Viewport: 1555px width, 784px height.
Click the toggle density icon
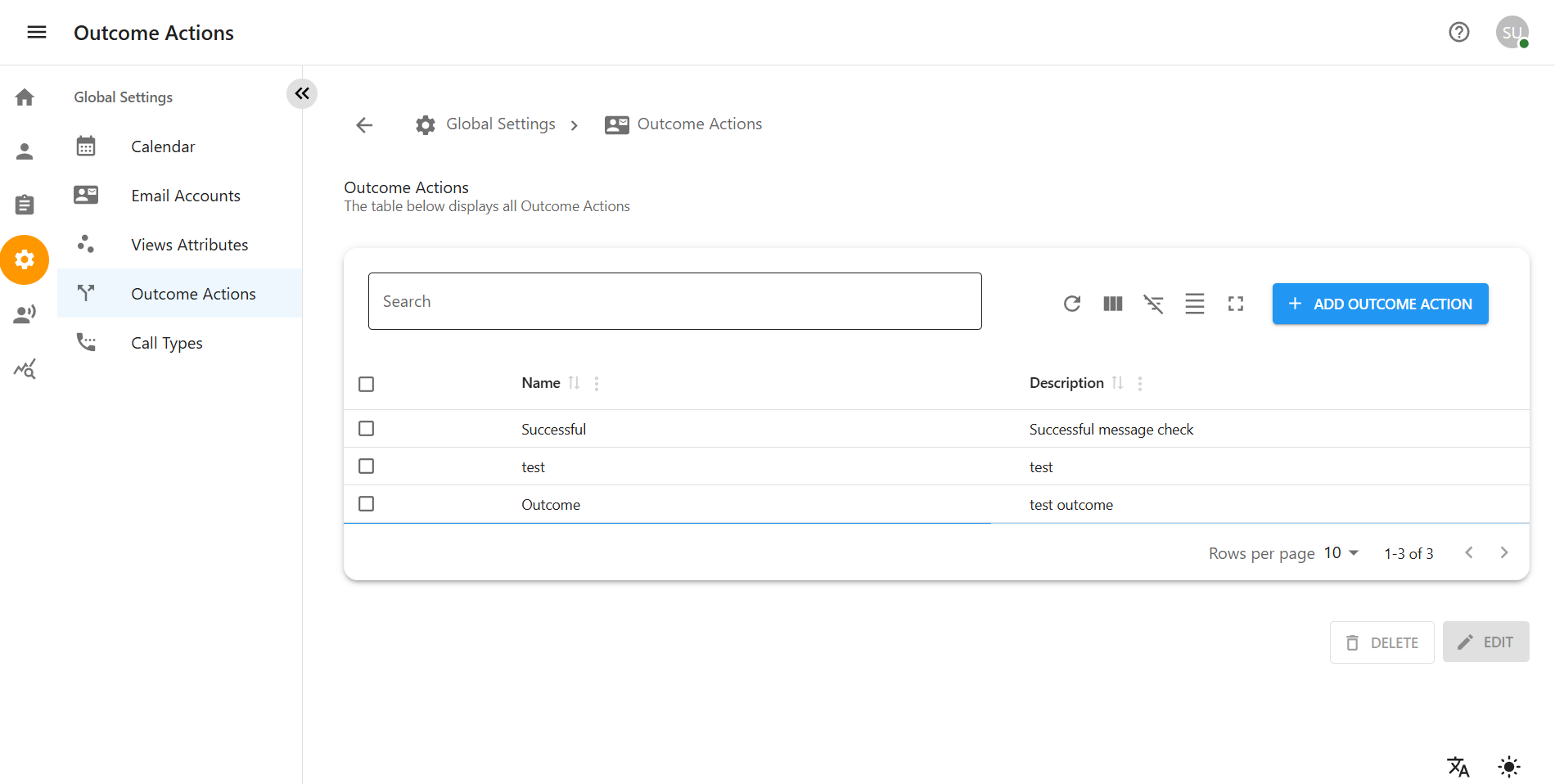coord(1194,304)
